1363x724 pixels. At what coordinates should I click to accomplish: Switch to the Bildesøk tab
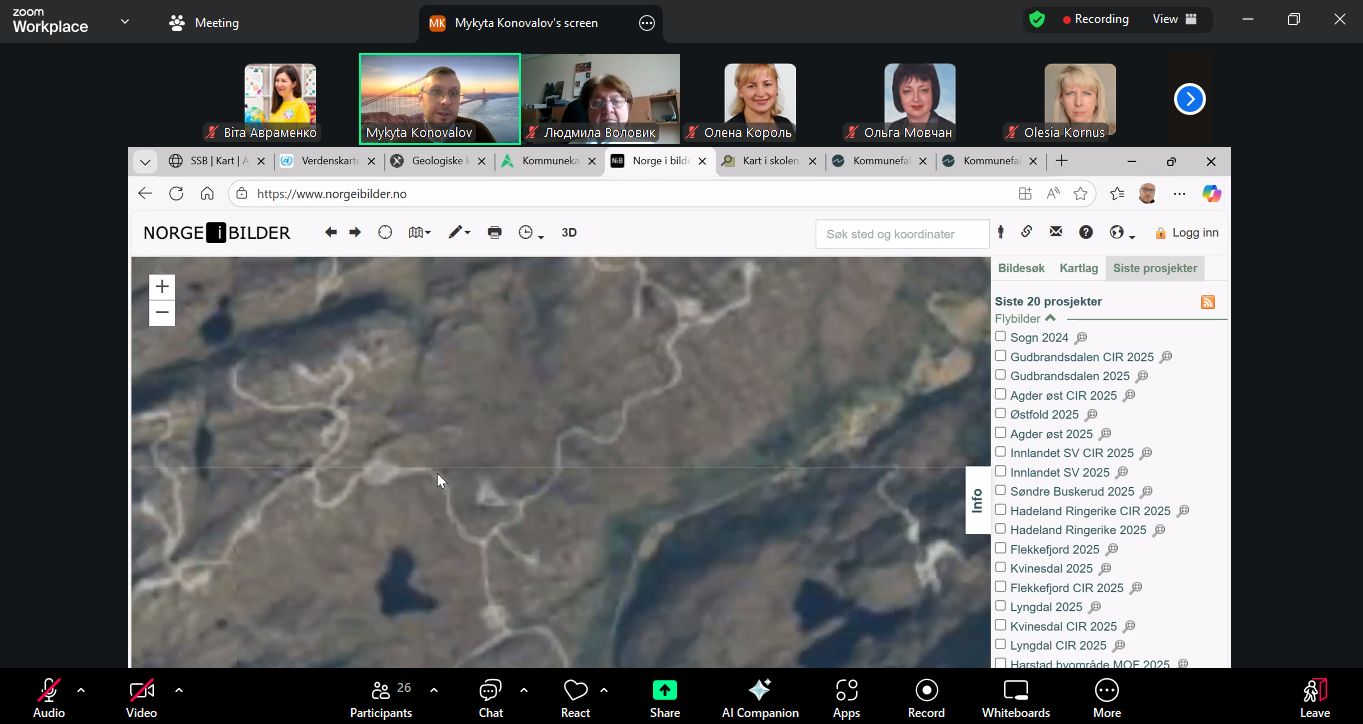click(x=1021, y=268)
